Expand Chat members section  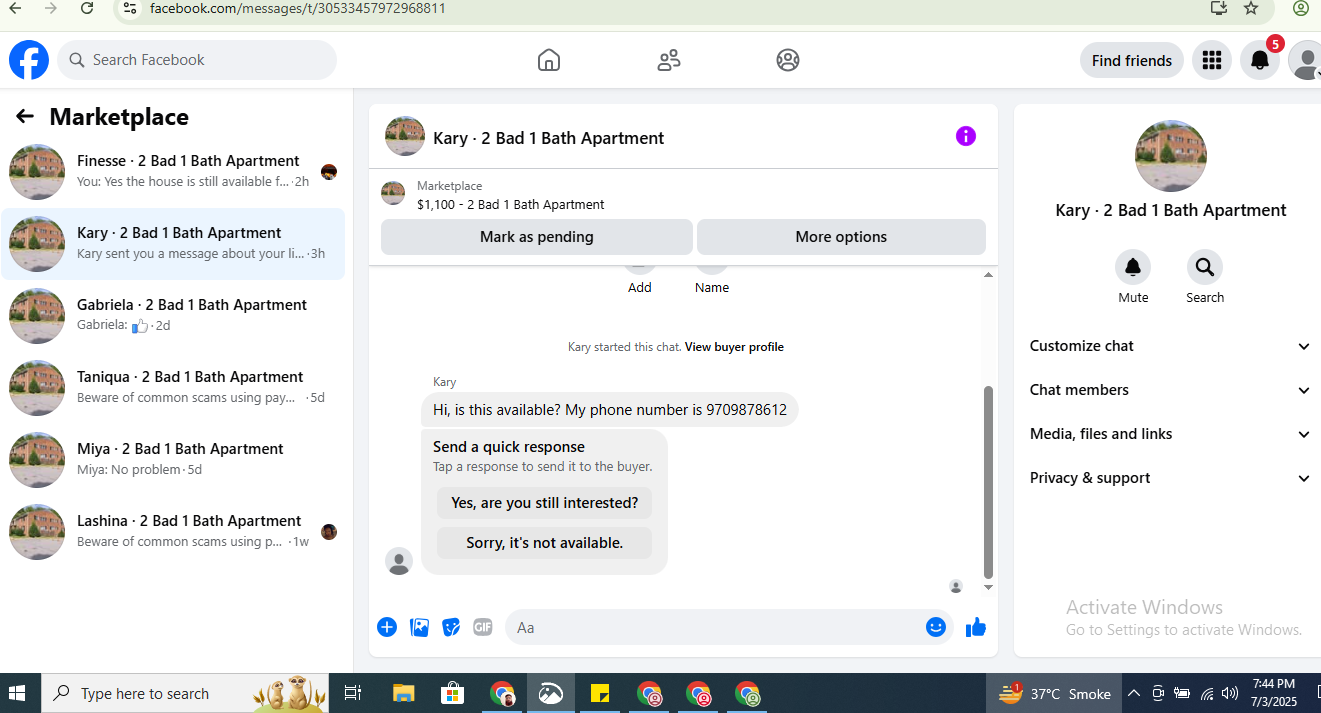point(1170,390)
